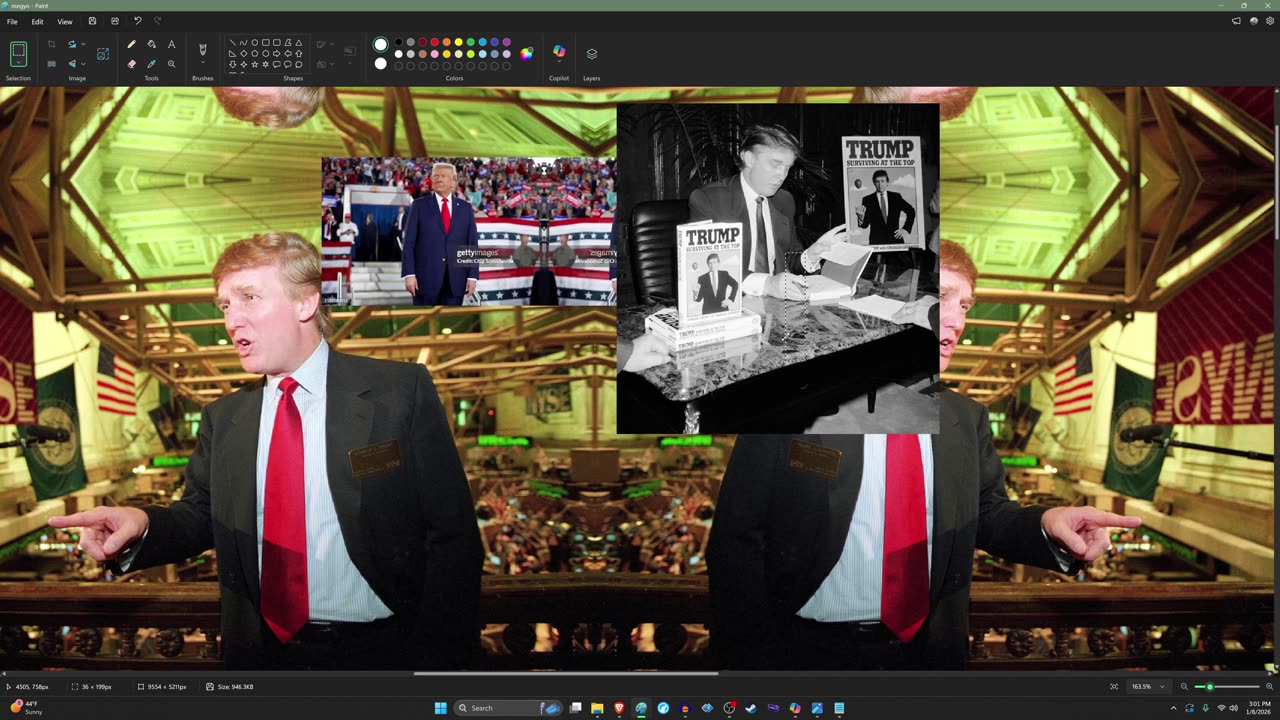Open the Brave browser from taskbar
1280x720 pixels.
619,708
